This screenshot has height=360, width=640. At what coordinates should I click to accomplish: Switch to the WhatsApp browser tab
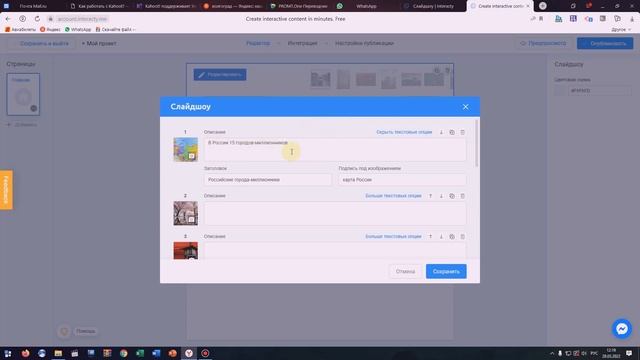[x=366, y=6]
